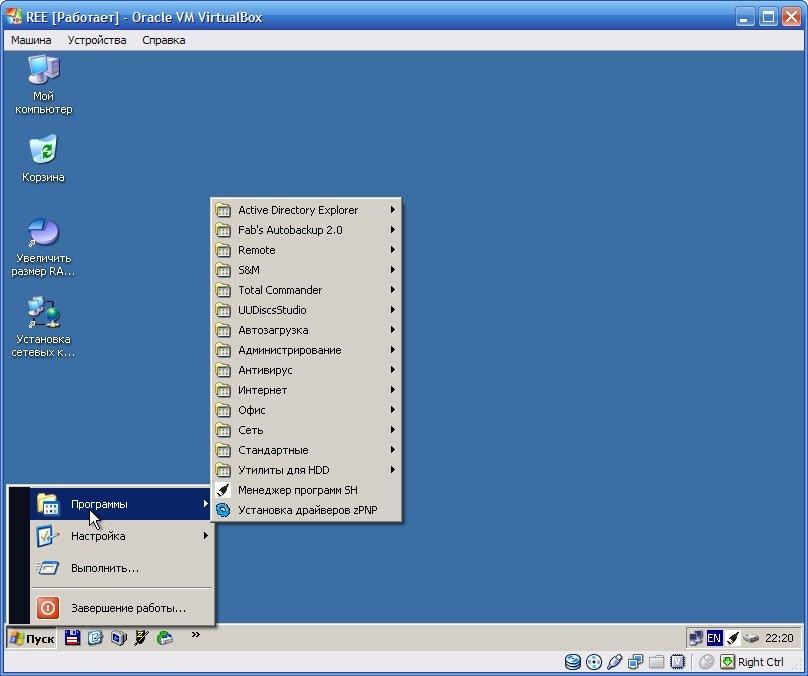Select the Корзина recycle bin icon
The image size is (808, 676).
[43, 159]
